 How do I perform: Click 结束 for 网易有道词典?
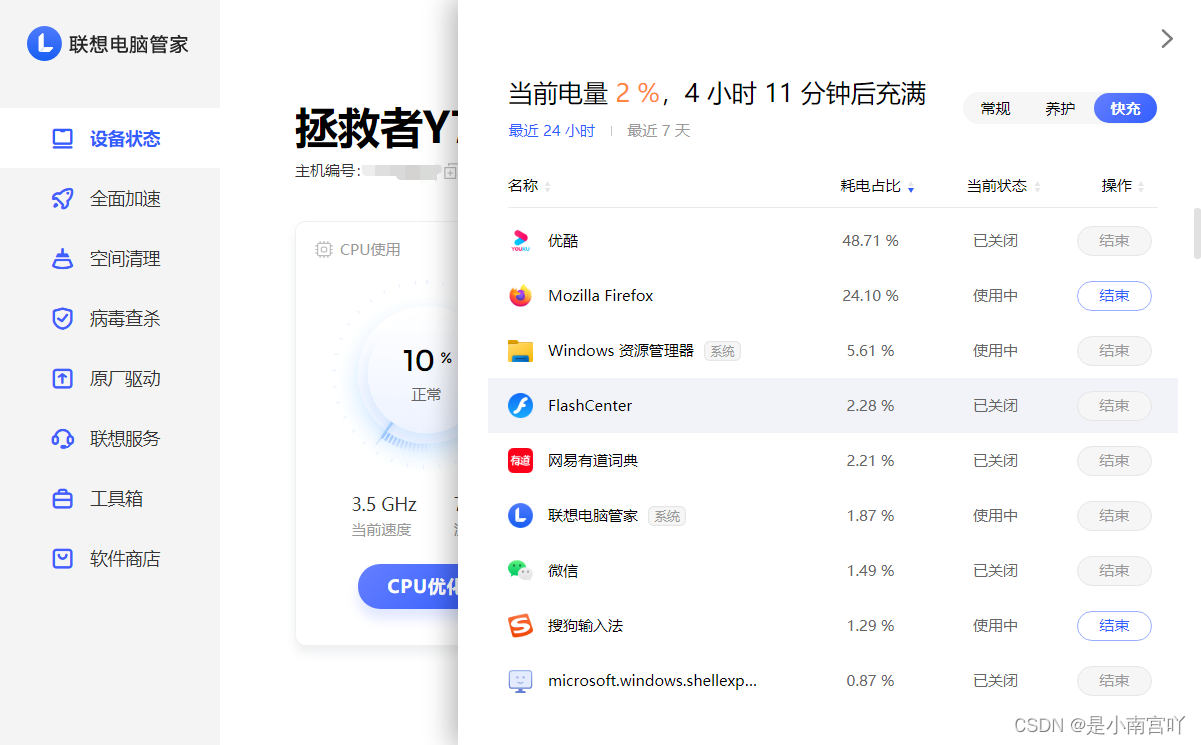[1114, 461]
